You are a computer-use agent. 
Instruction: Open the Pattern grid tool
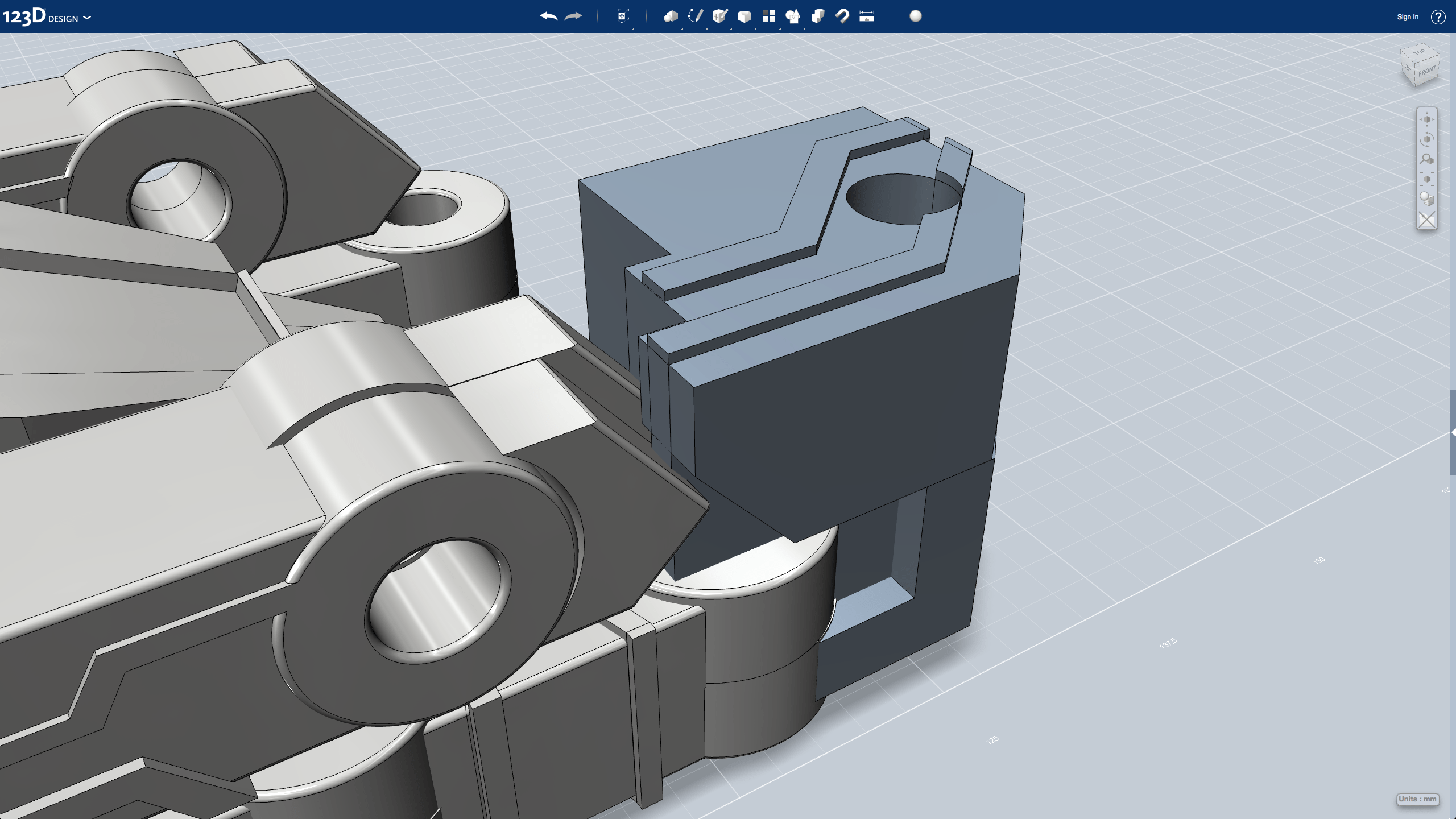point(768,16)
